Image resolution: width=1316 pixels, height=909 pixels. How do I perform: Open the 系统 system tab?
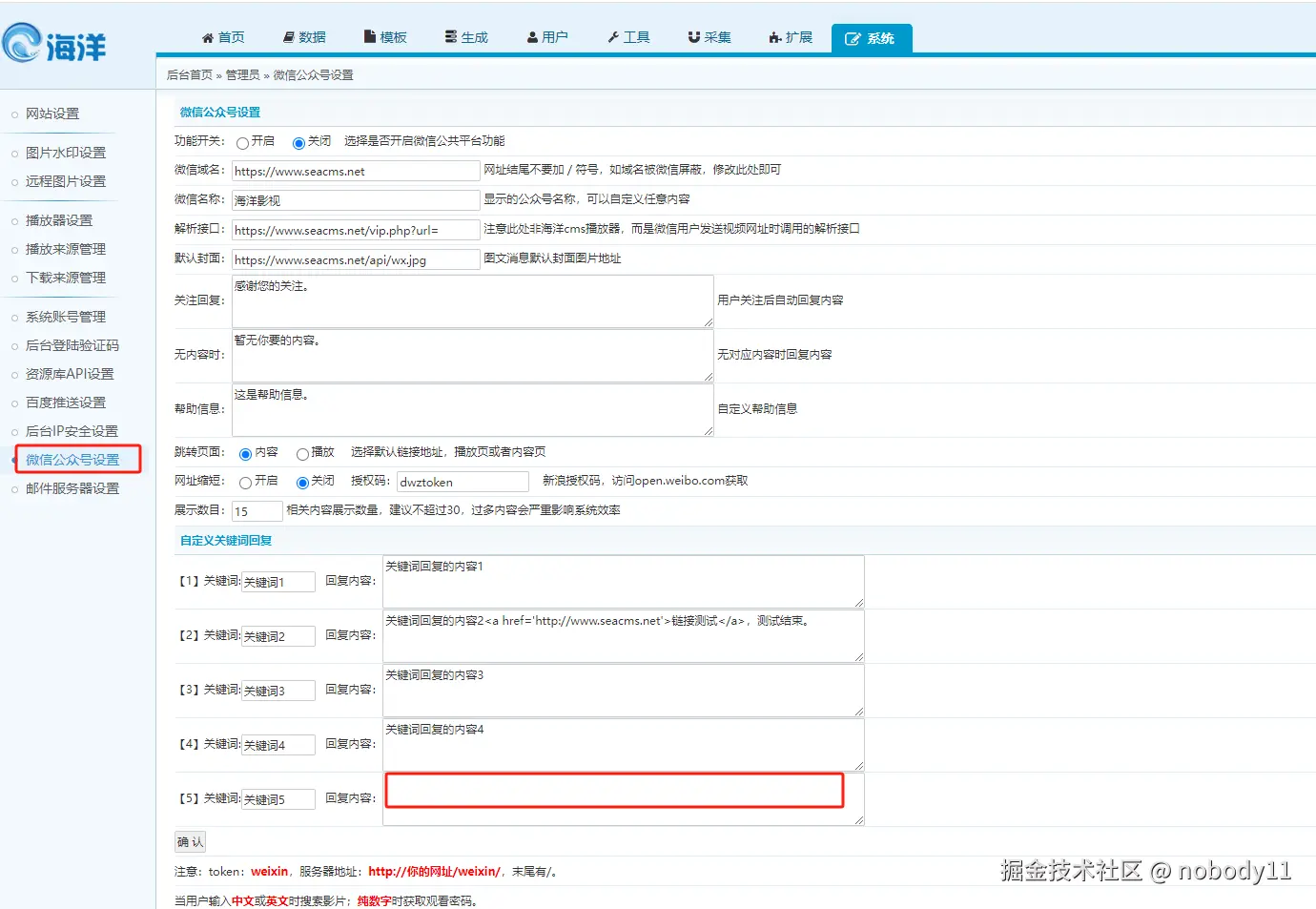coord(872,38)
